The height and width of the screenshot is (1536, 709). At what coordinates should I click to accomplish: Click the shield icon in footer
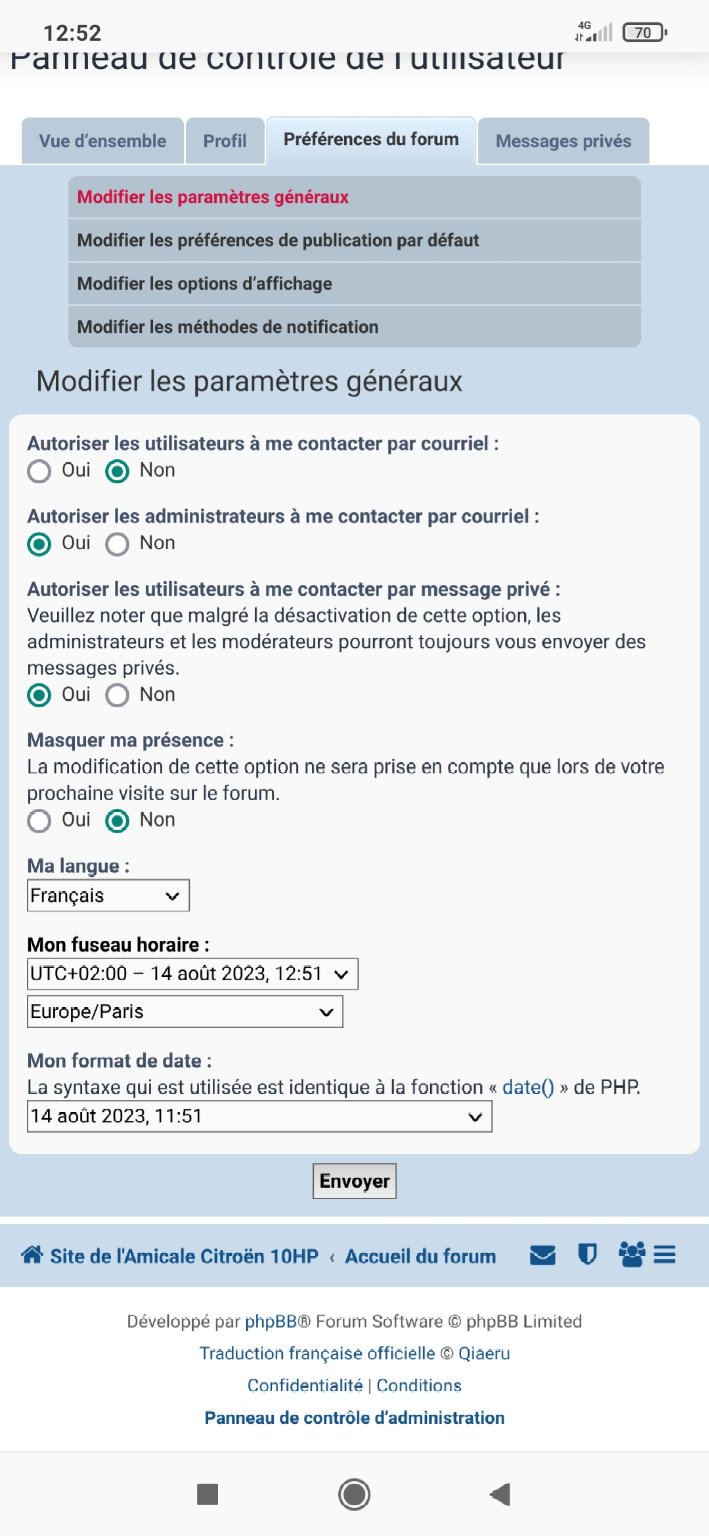click(x=588, y=1255)
